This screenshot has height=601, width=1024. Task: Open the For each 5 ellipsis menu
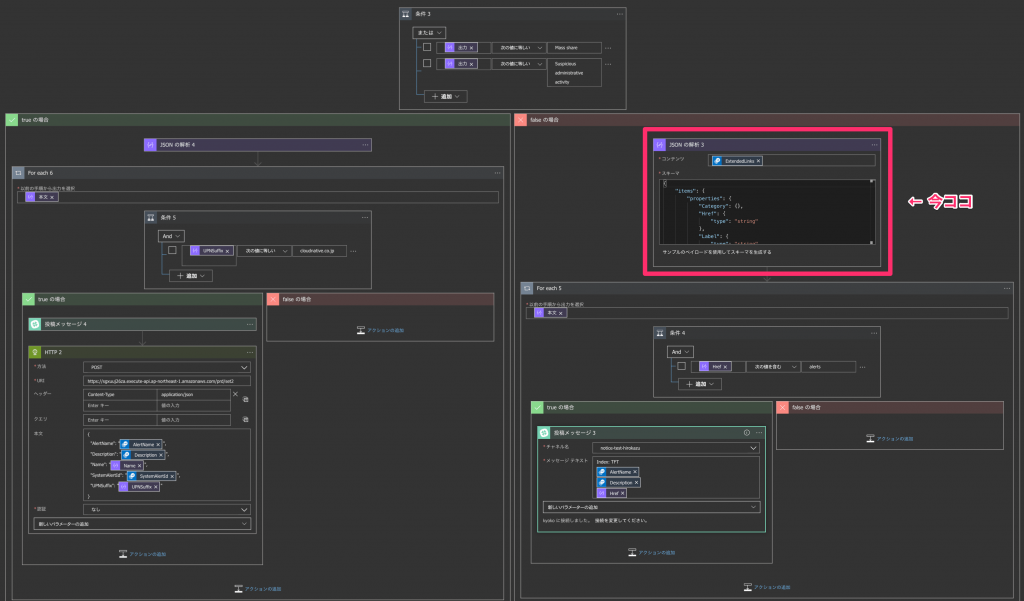1007,288
